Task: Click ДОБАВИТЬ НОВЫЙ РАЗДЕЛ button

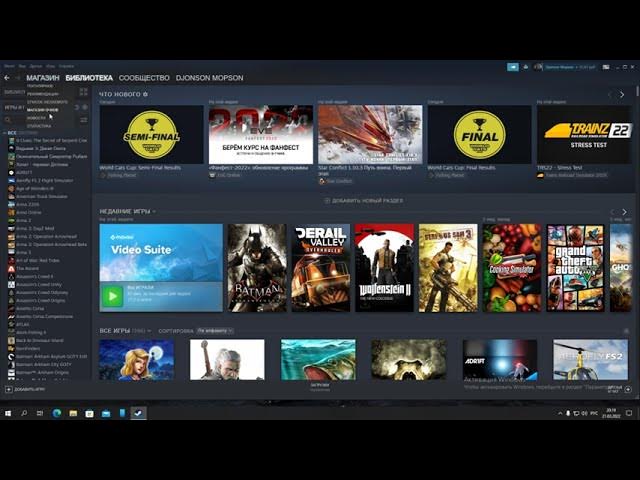Action: (363, 200)
